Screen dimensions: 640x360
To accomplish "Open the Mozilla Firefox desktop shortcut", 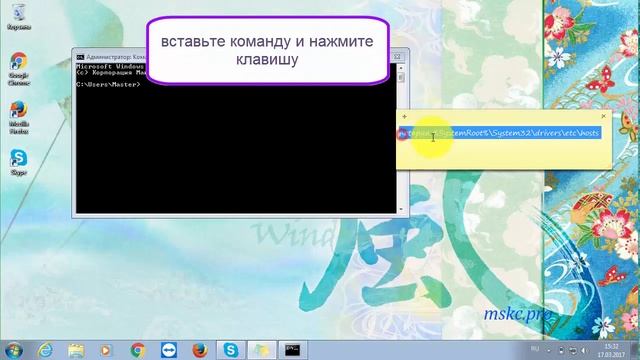I will pos(19,118).
